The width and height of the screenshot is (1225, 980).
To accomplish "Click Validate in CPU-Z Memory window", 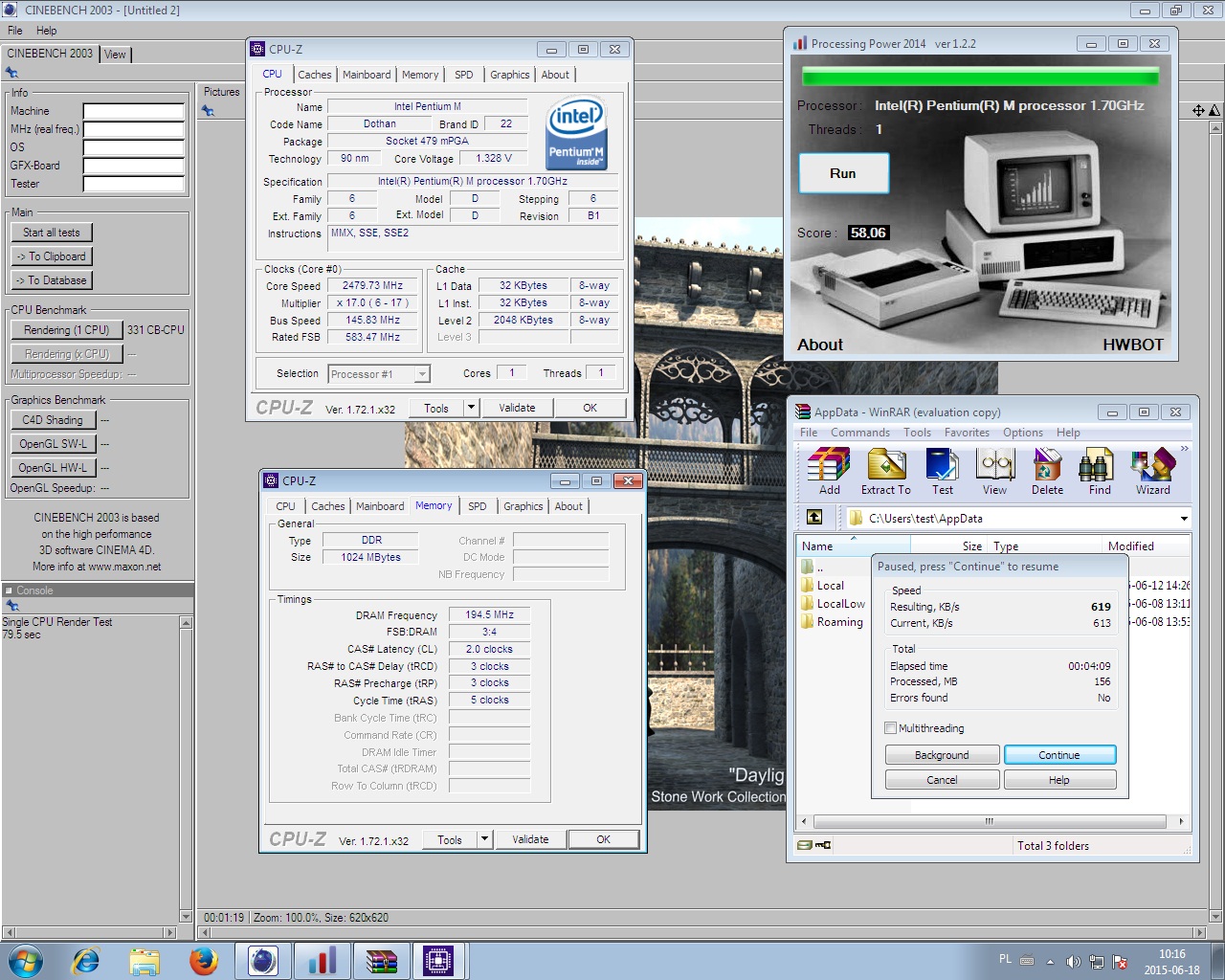I will pos(530,839).
